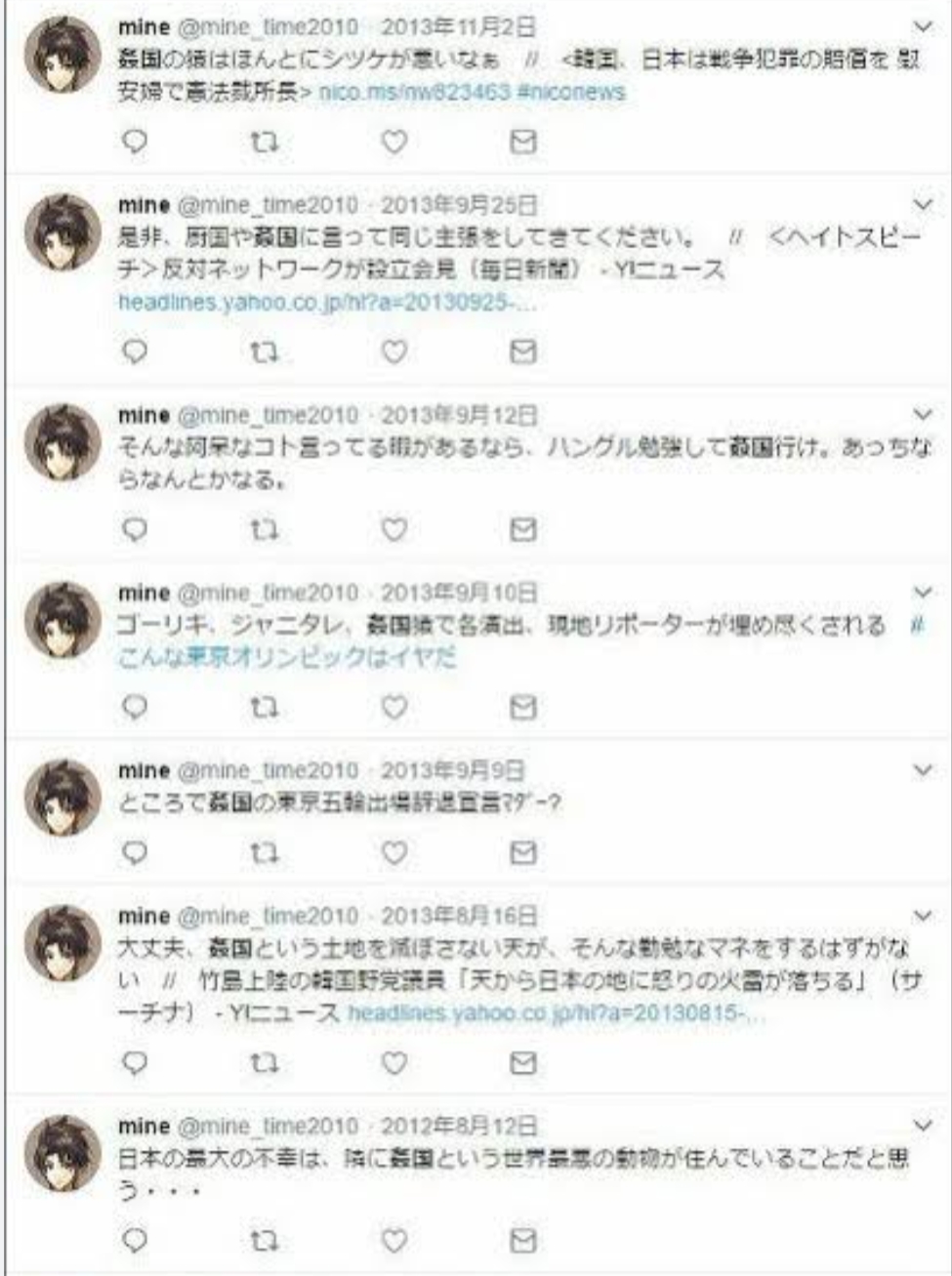The width and height of the screenshot is (952, 1276).
Task: Like the 2013年9月9日 tweet
Action: pos(393,853)
